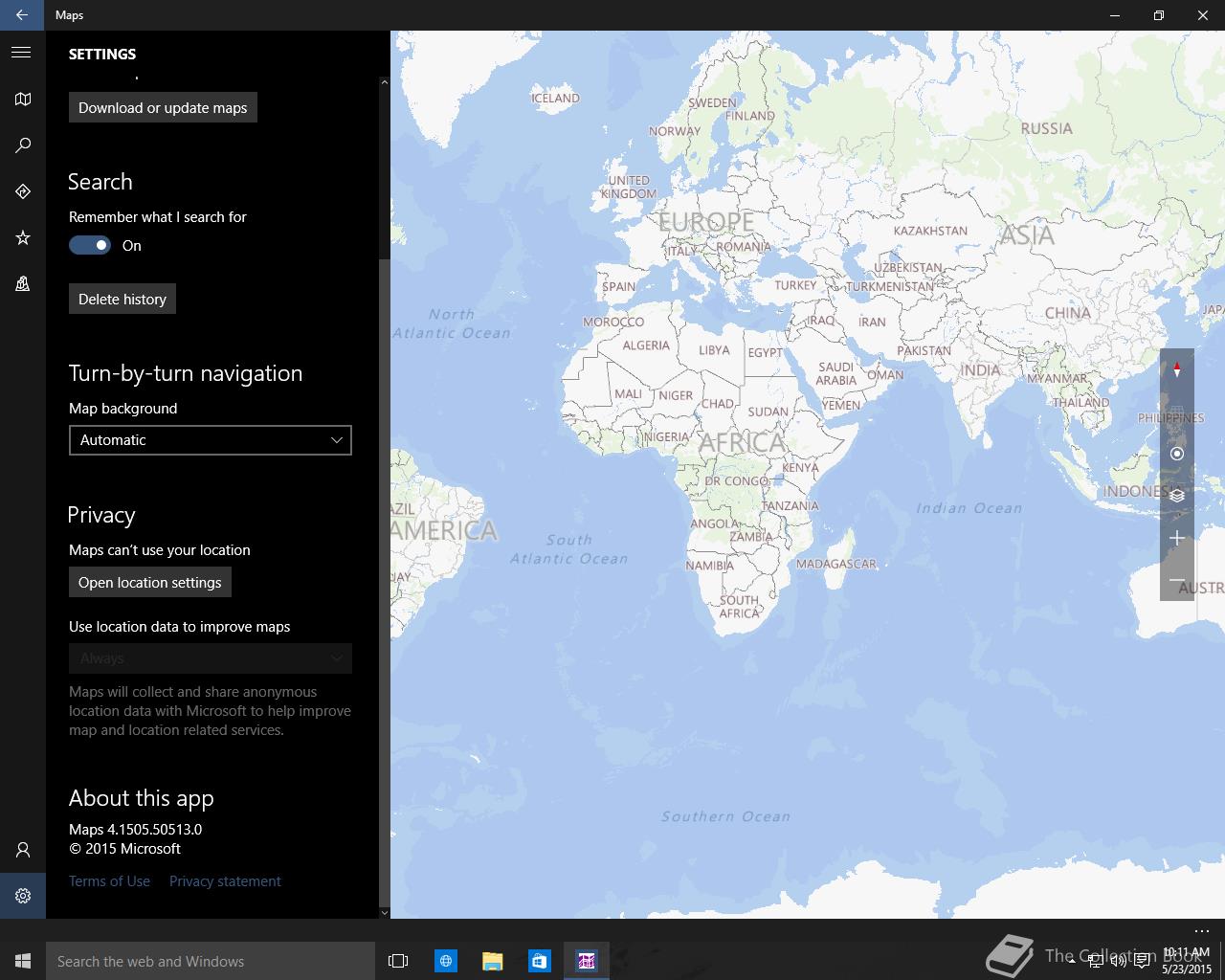Open Task View on the taskbar

(x=398, y=961)
